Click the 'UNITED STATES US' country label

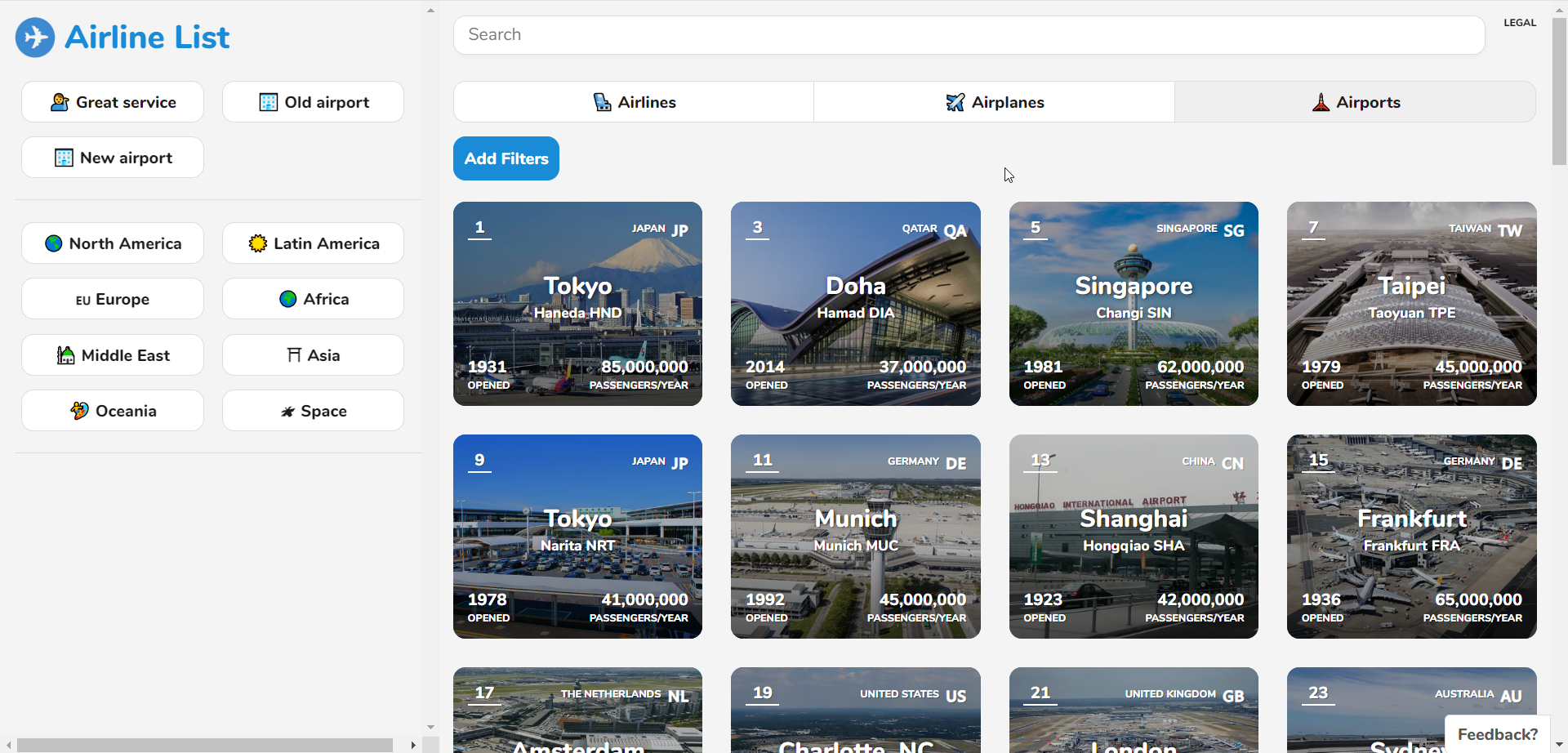[913, 695]
